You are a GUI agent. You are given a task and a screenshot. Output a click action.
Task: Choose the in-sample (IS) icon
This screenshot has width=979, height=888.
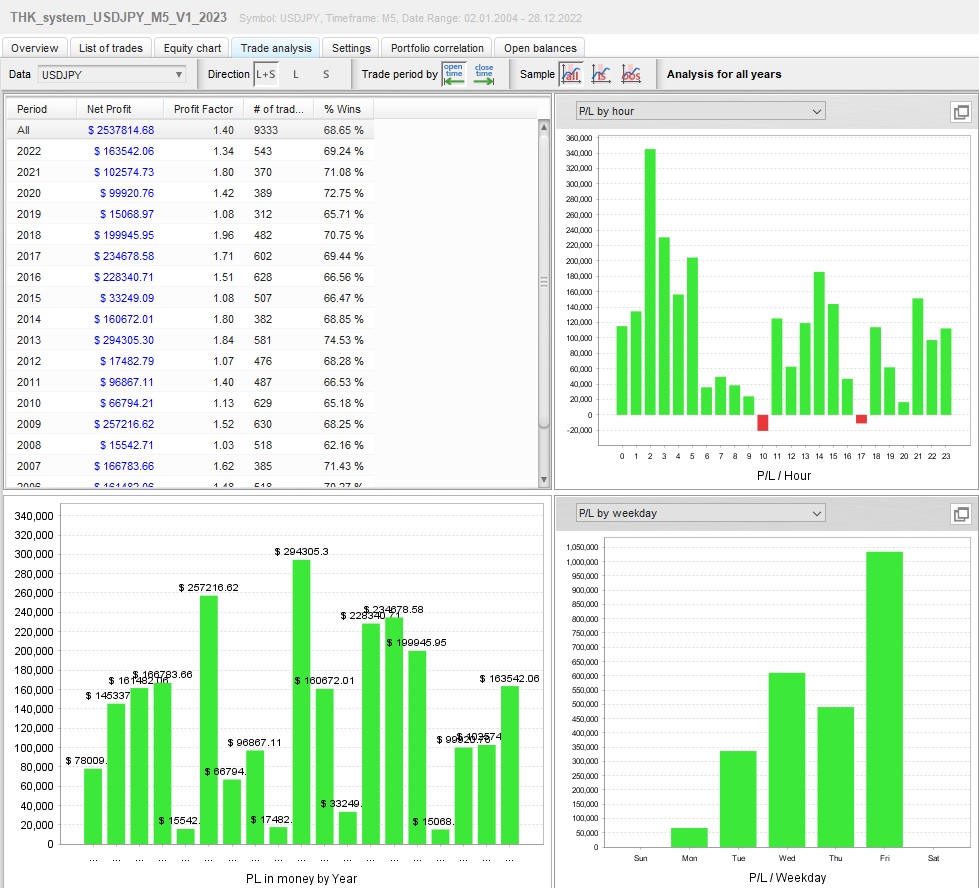point(601,74)
